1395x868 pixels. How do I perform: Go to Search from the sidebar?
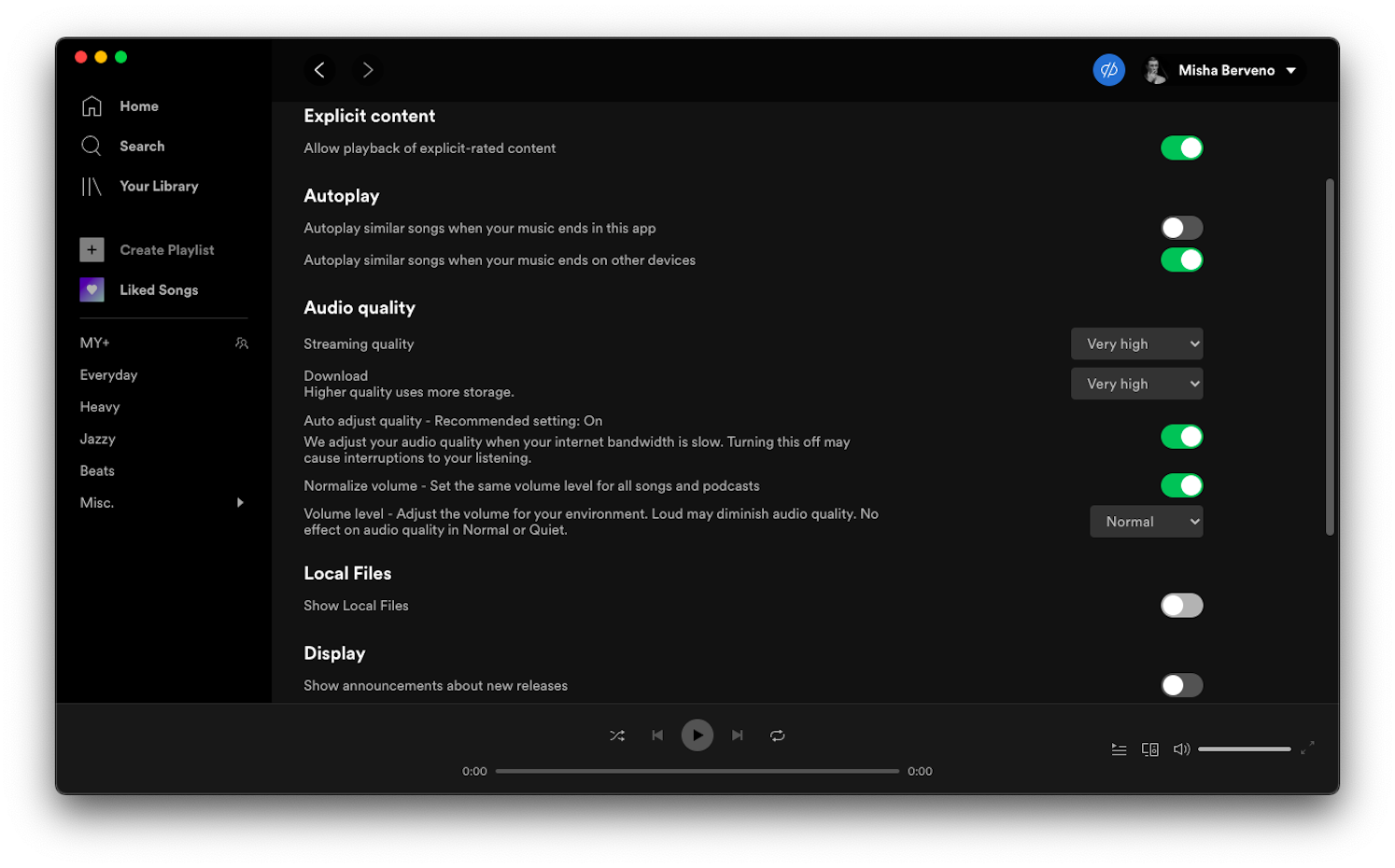tap(142, 146)
